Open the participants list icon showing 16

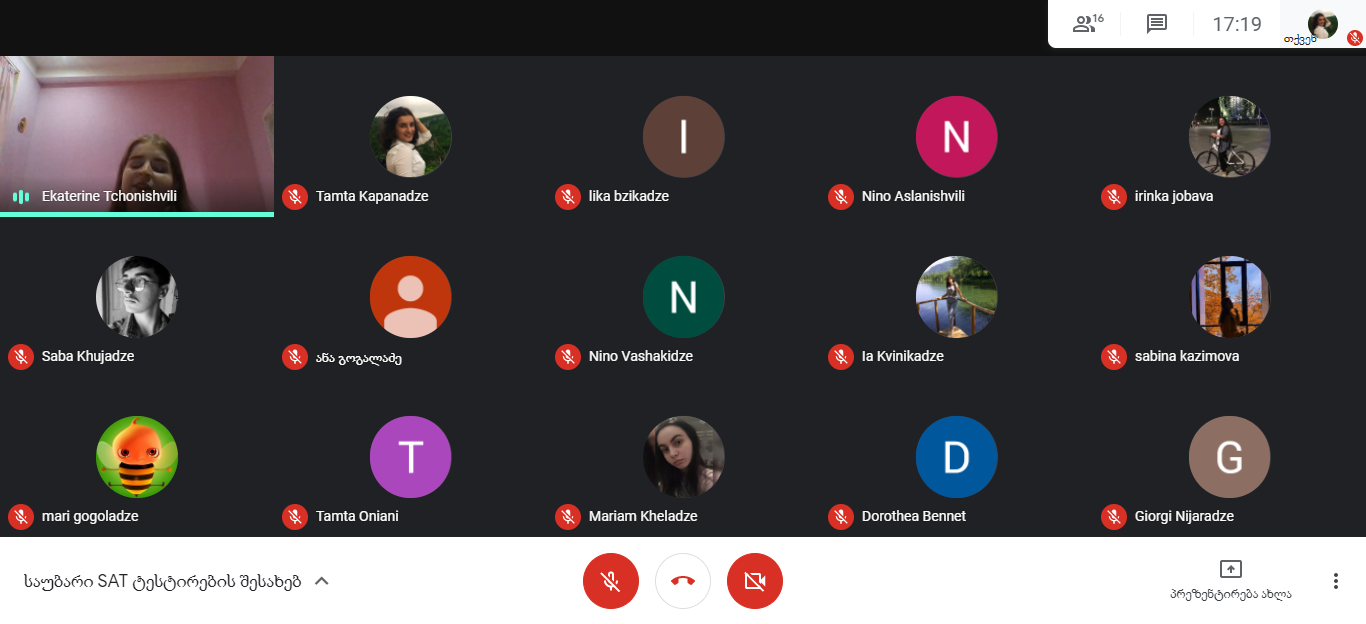click(1086, 24)
